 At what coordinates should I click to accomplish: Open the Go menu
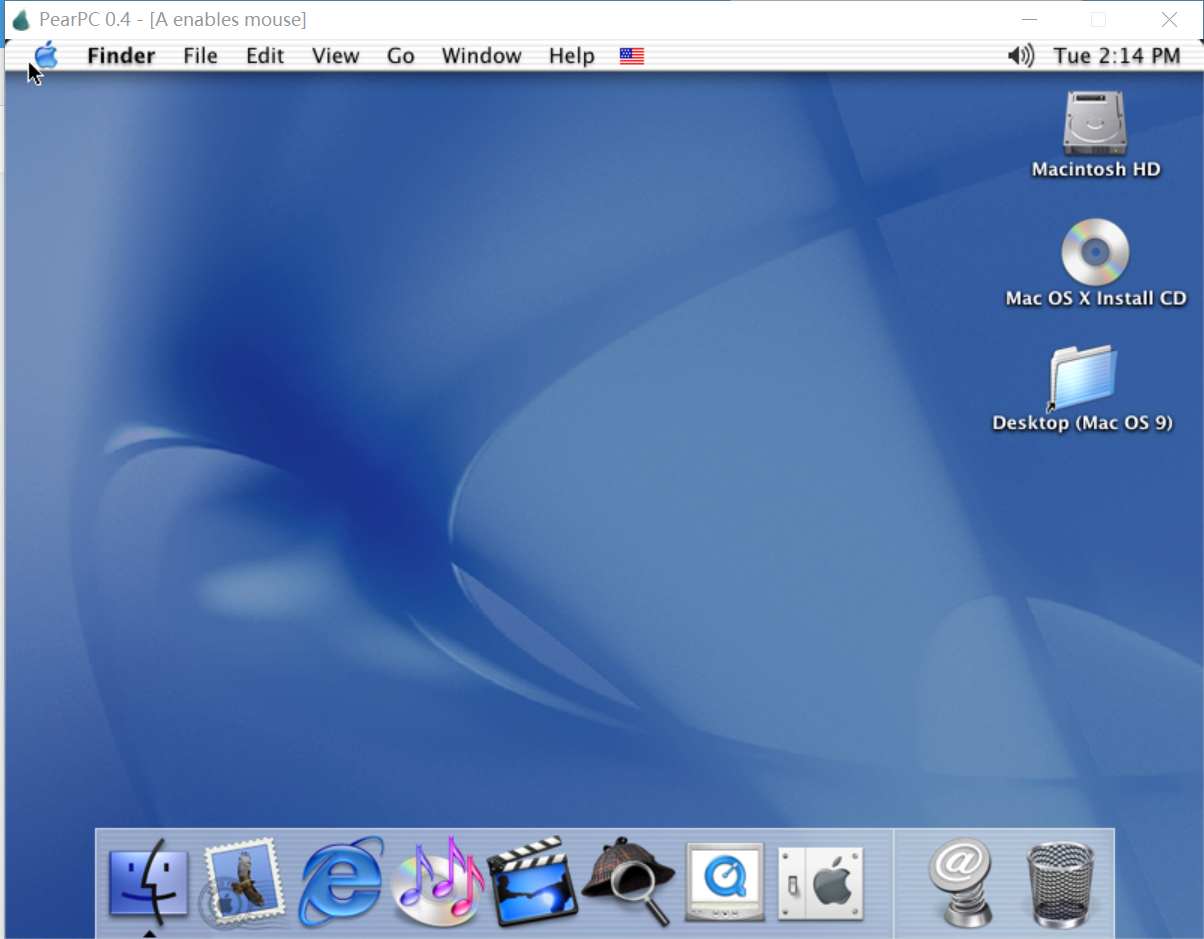pyautogui.click(x=401, y=56)
